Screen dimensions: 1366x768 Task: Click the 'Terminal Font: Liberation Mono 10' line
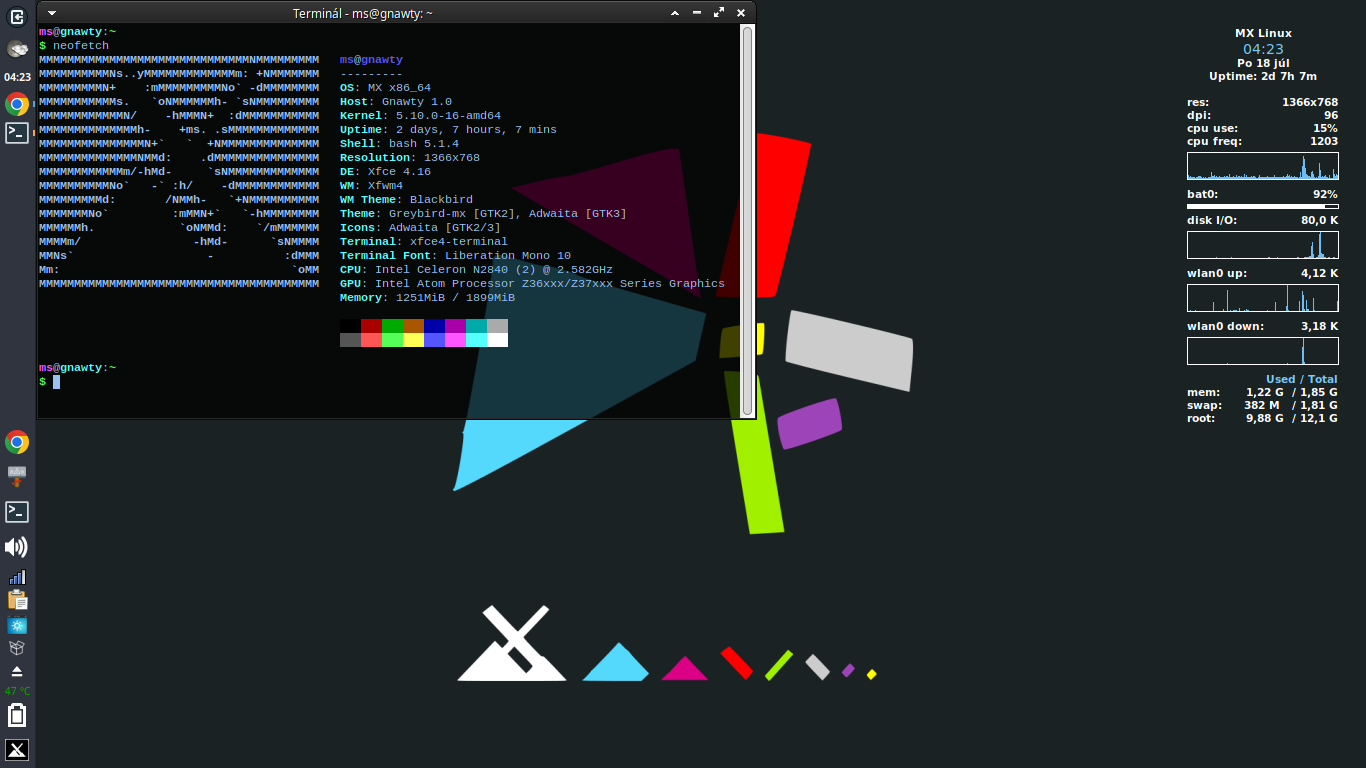point(455,256)
